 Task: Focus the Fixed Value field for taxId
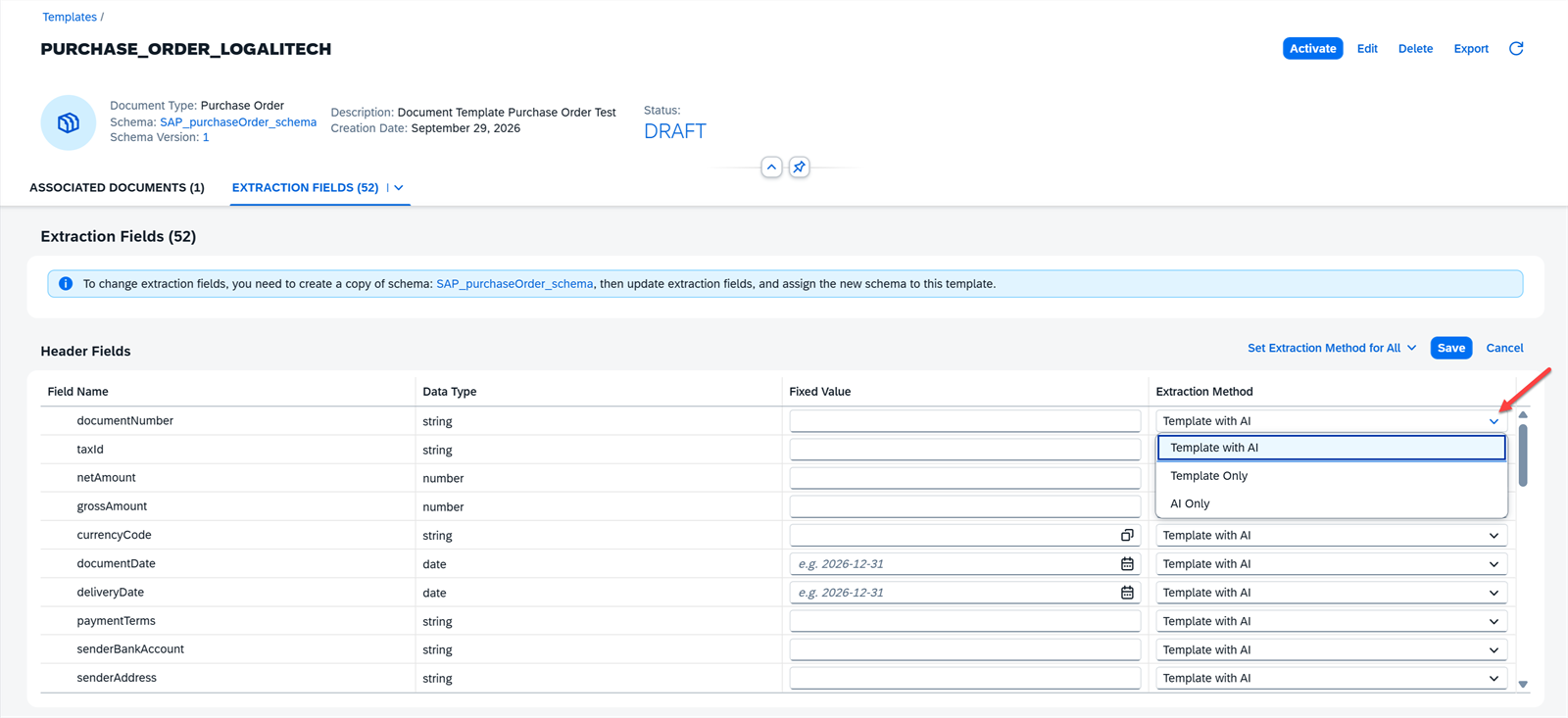pos(965,450)
